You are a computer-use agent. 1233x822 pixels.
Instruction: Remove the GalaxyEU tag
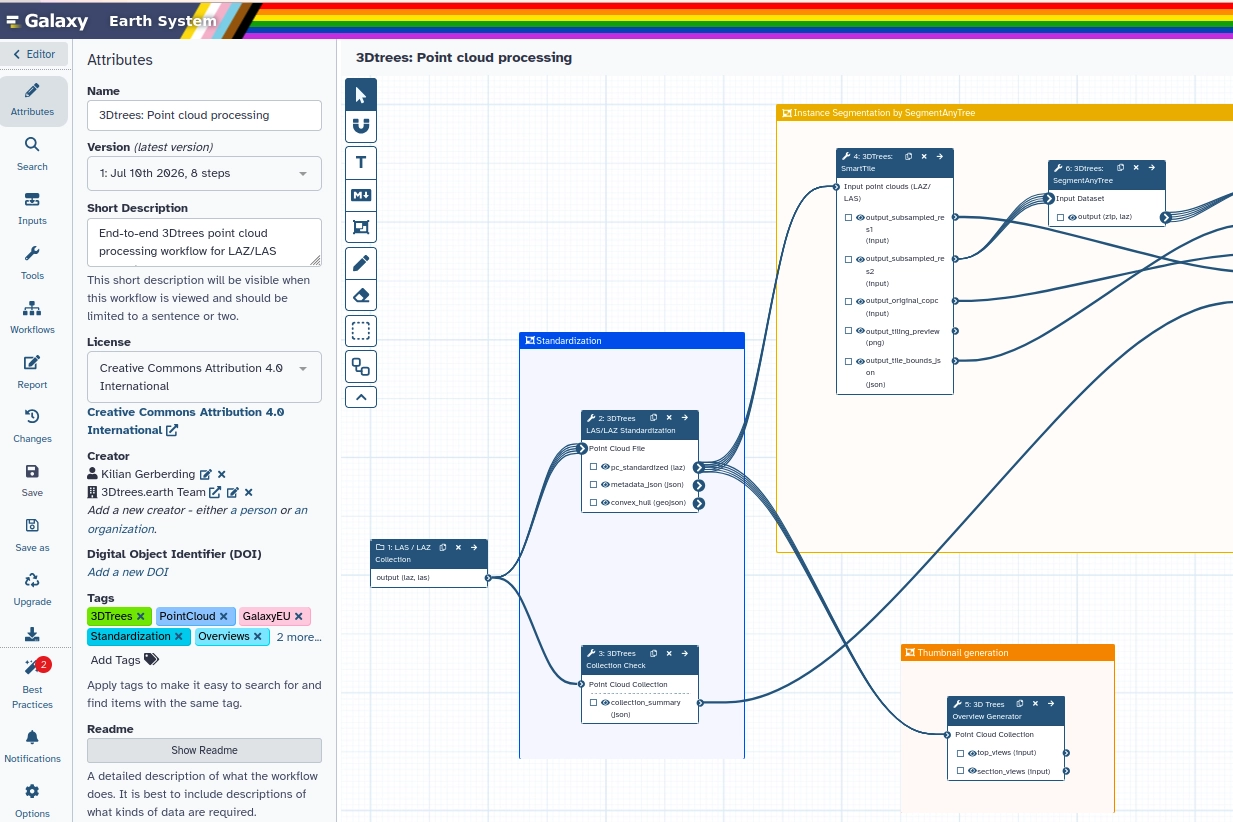(x=298, y=617)
